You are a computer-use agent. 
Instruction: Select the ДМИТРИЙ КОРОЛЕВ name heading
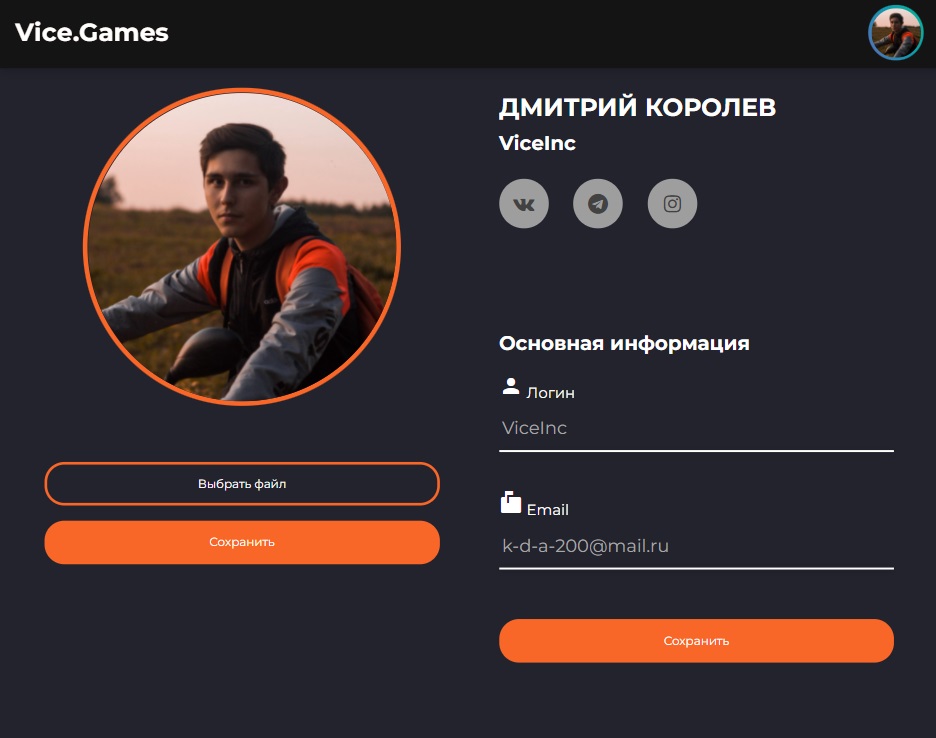[637, 107]
